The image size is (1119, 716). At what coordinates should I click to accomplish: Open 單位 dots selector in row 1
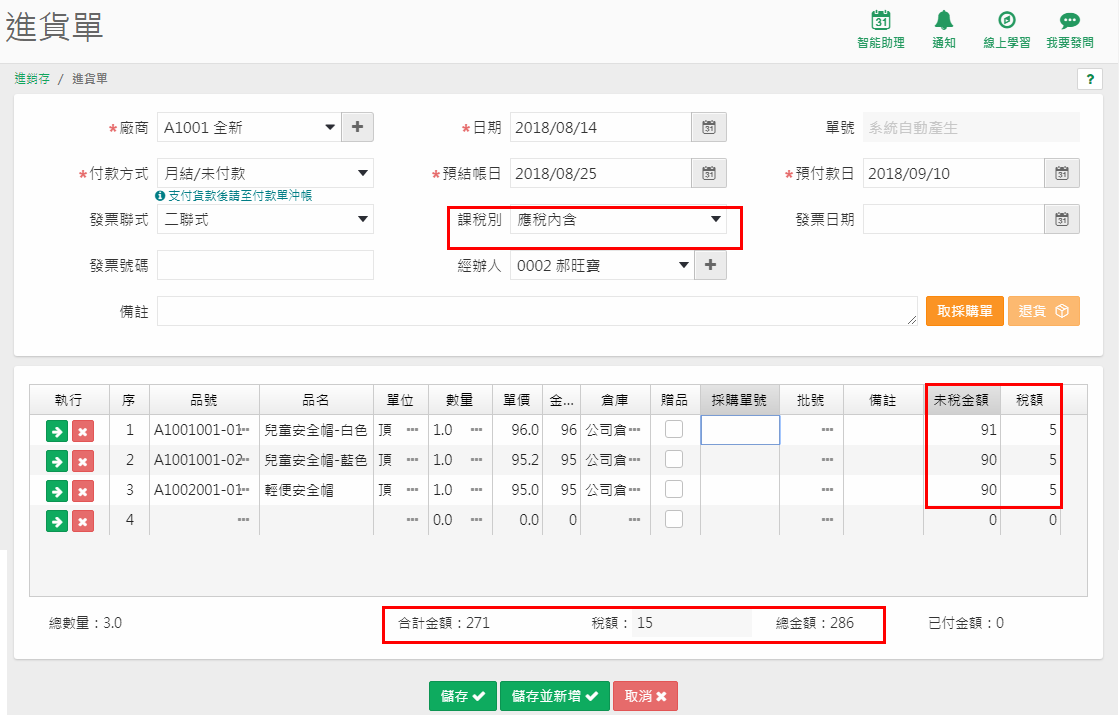click(412, 430)
